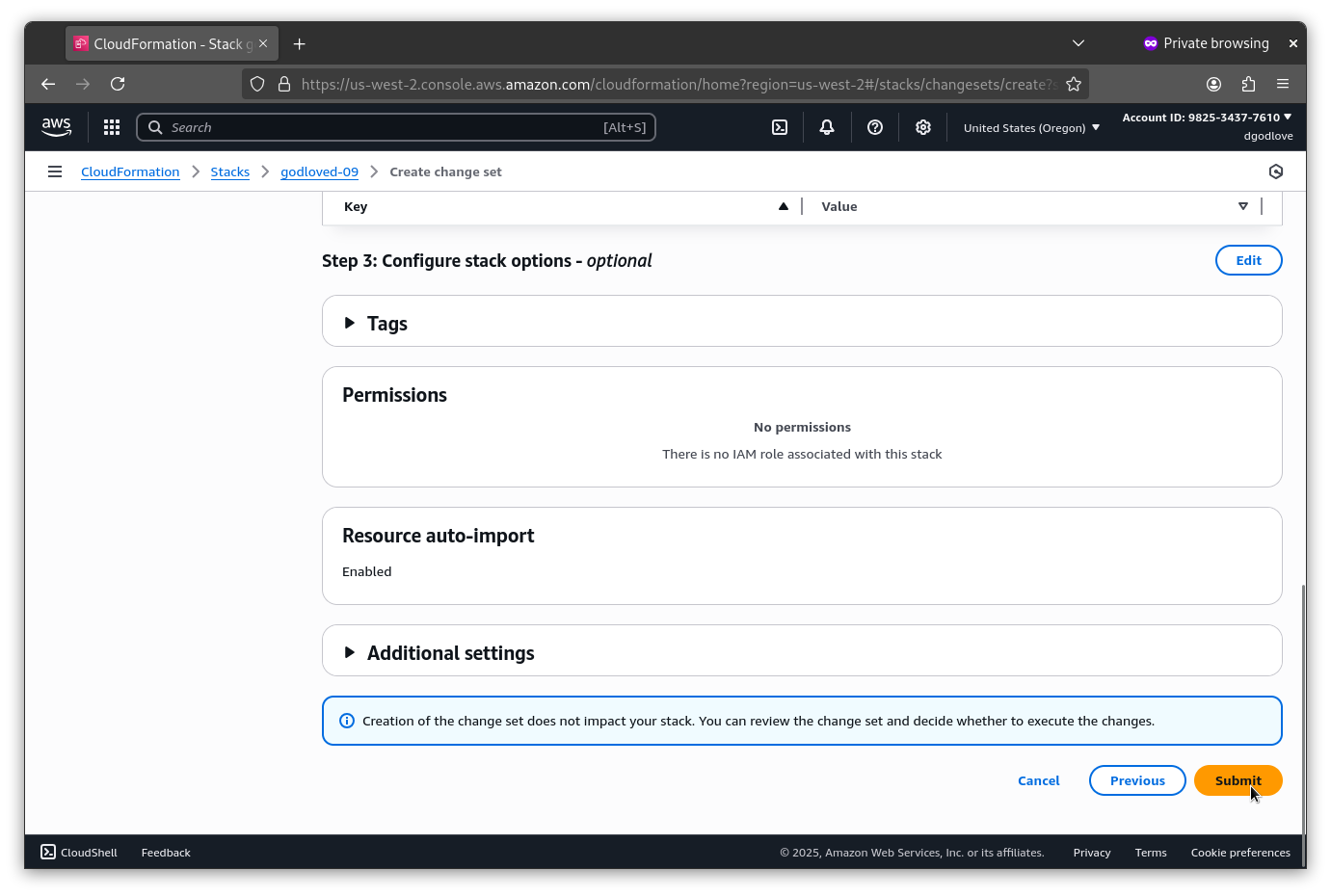Go to Stacks breadcrumb link
This screenshot has height=896, width=1331.
click(x=230, y=171)
